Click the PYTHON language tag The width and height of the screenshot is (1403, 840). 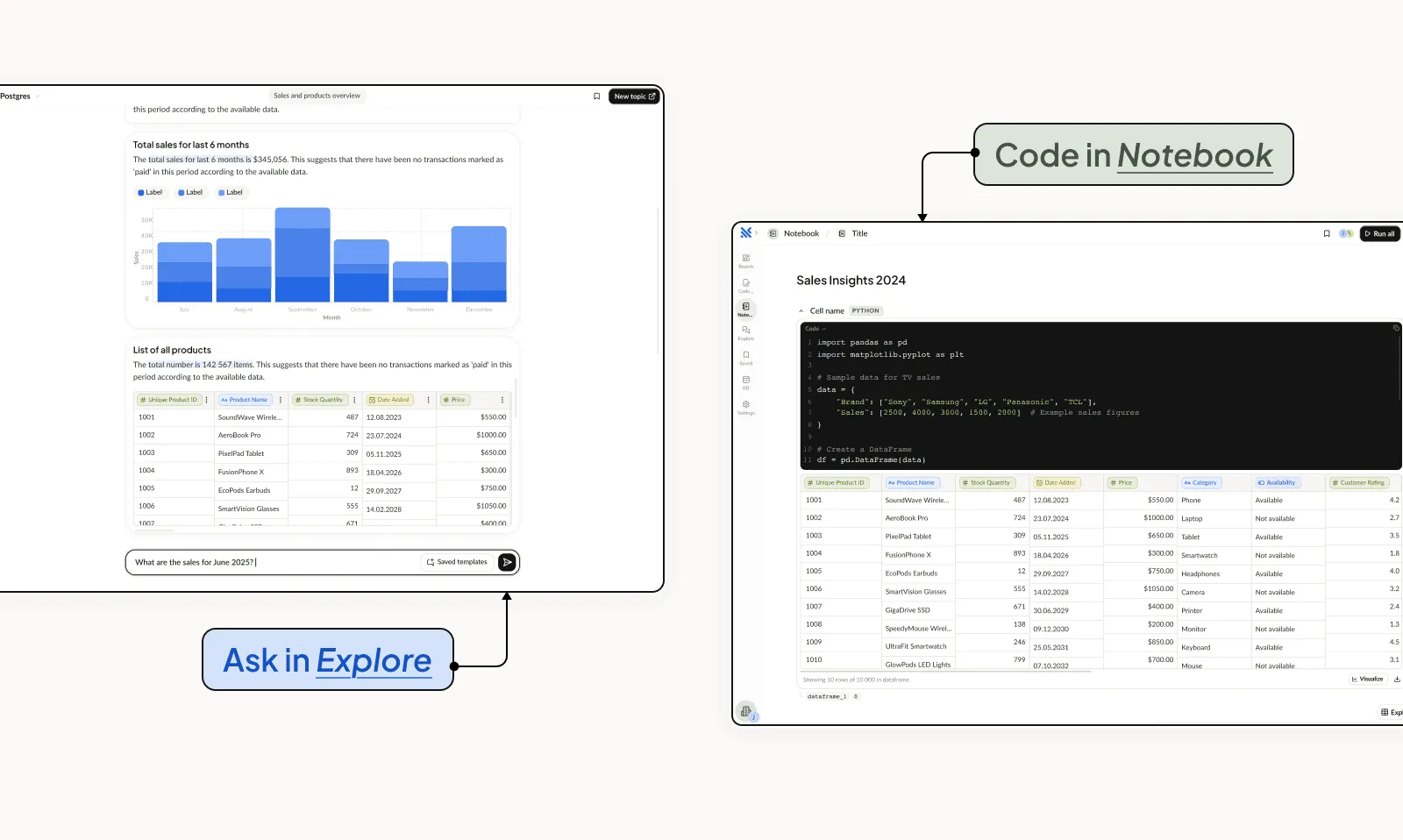point(865,310)
